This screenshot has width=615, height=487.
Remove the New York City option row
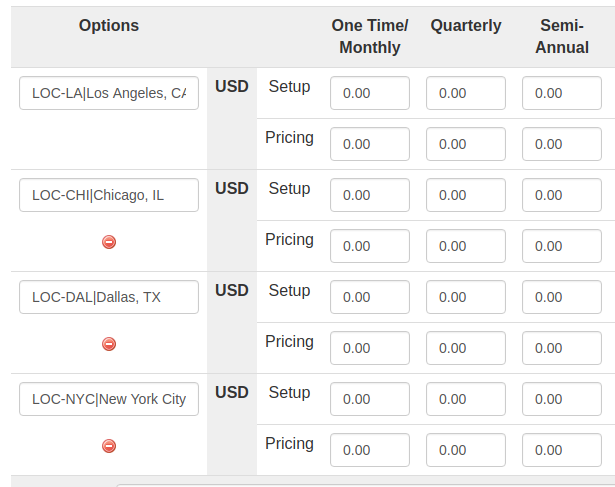[109, 446]
